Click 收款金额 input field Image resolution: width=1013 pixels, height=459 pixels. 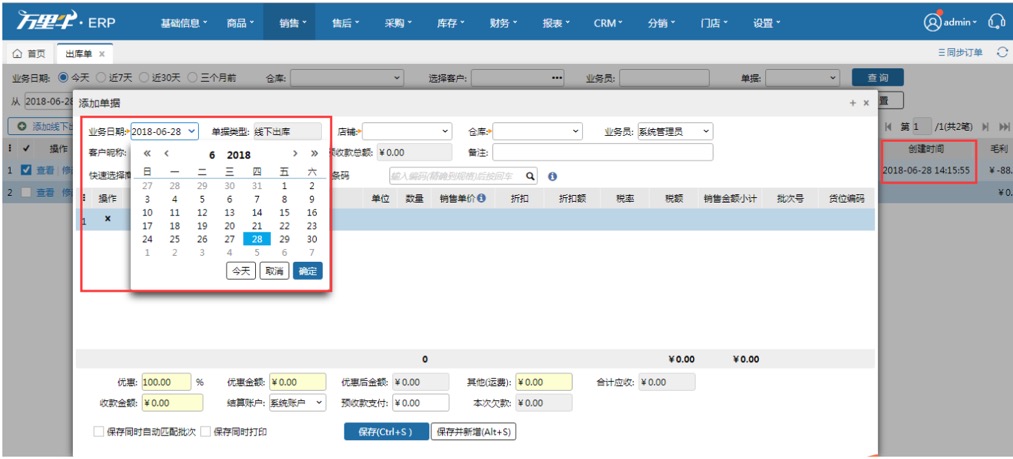tap(172, 402)
